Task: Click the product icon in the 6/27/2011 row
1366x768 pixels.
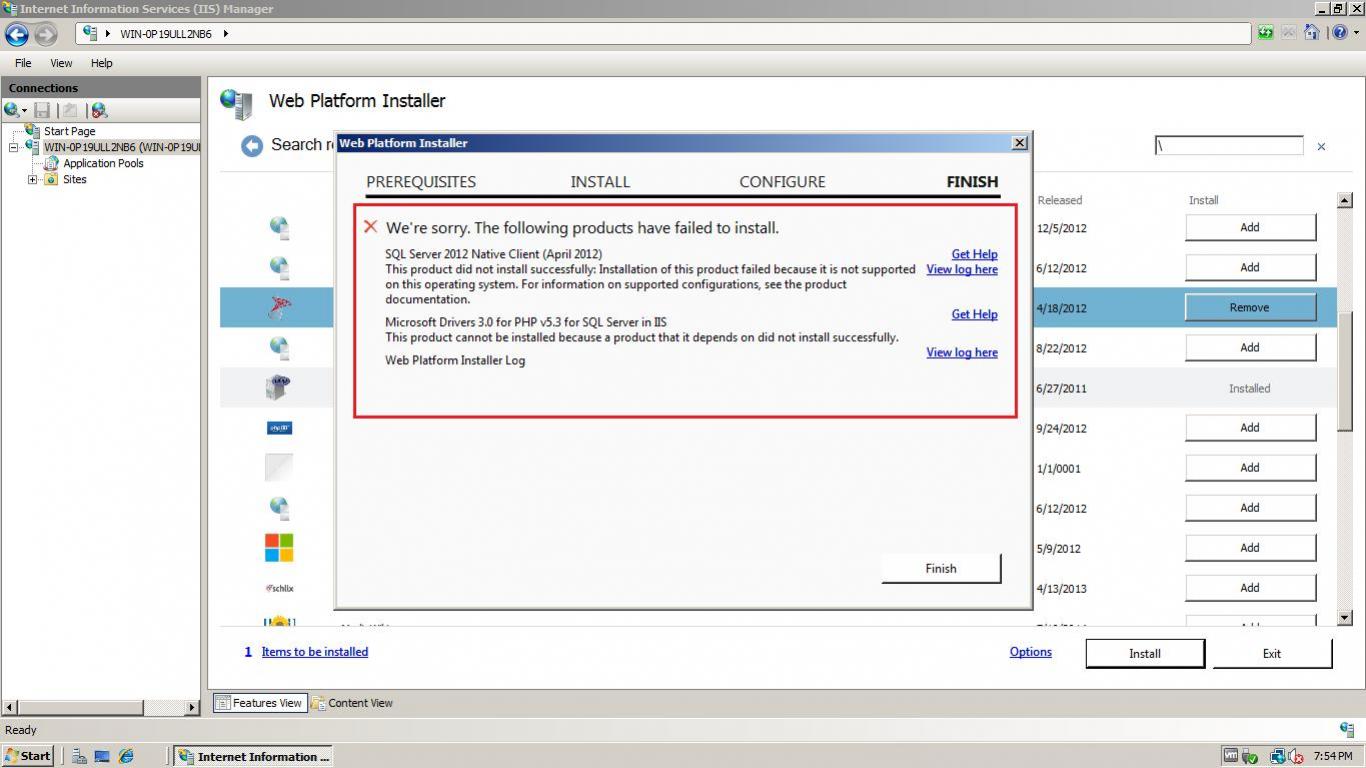Action: [279, 388]
